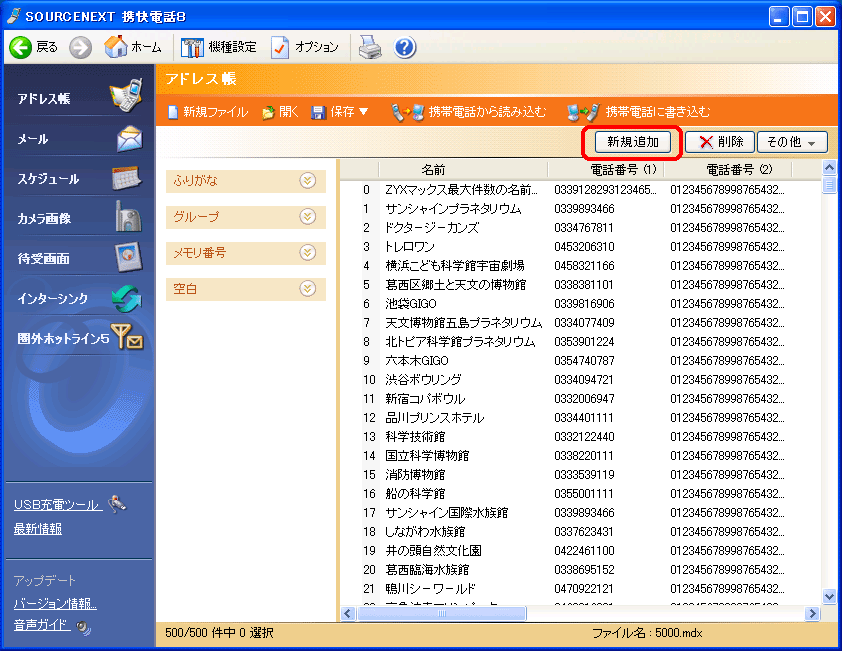Go to Home via house icon
Screen dimensions: 842x651
click(115, 47)
